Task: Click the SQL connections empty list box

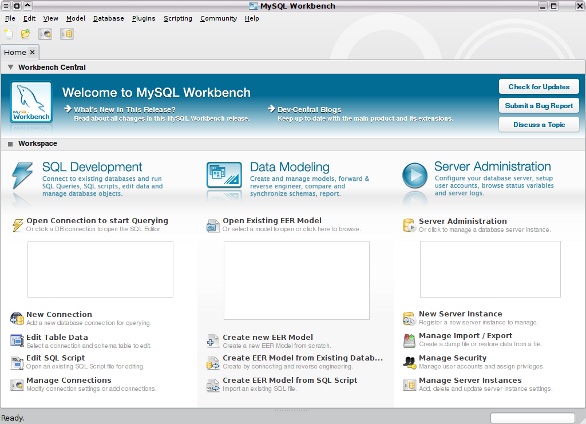Action: click(x=100, y=269)
